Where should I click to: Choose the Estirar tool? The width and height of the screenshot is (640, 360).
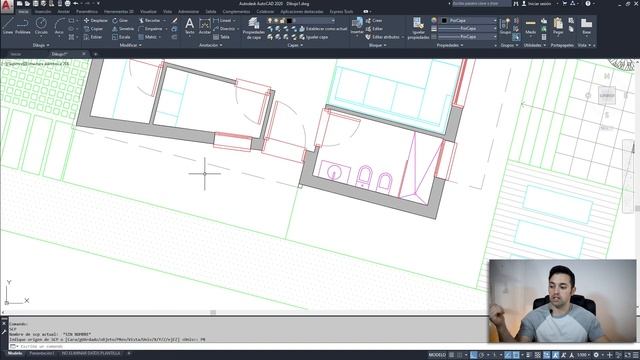(x=93, y=37)
